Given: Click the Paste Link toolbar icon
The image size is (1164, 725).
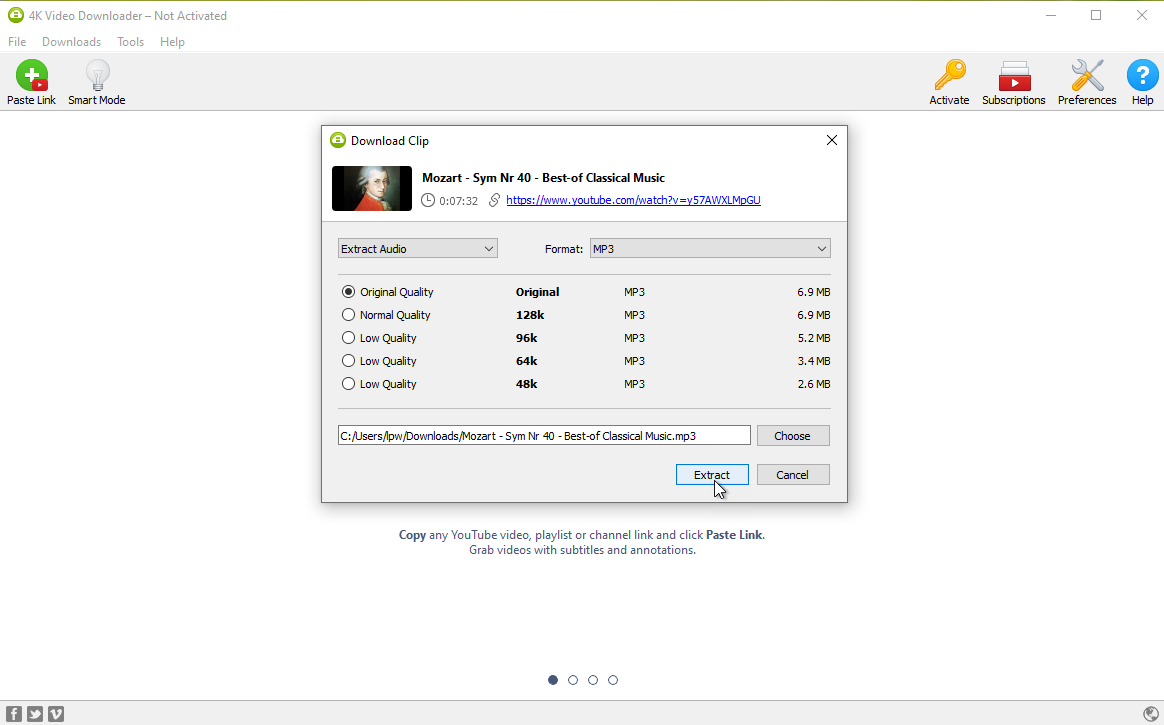Looking at the screenshot, I should click(31, 77).
